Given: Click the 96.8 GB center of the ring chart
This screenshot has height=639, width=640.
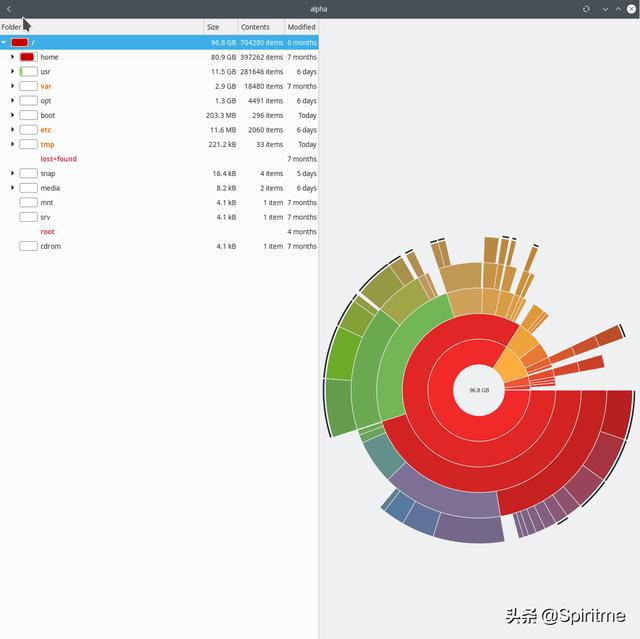Looking at the screenshot, I should pyautogui.click(x=479, y=390).
